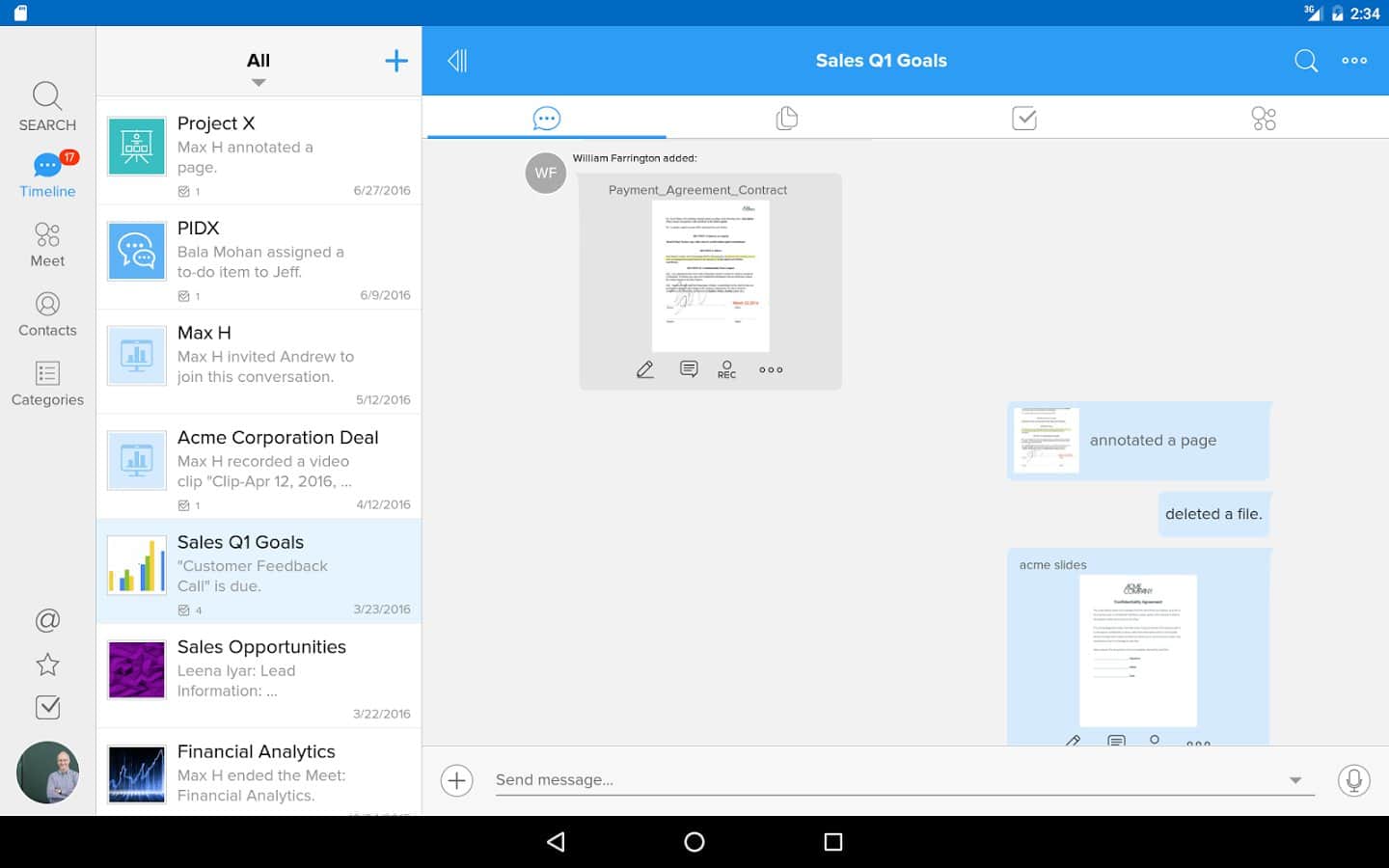Open the Payment_Agreement_Contract document thumbnail
Viewport: 1389px width, 868px height.
click(x=711, y=276)
